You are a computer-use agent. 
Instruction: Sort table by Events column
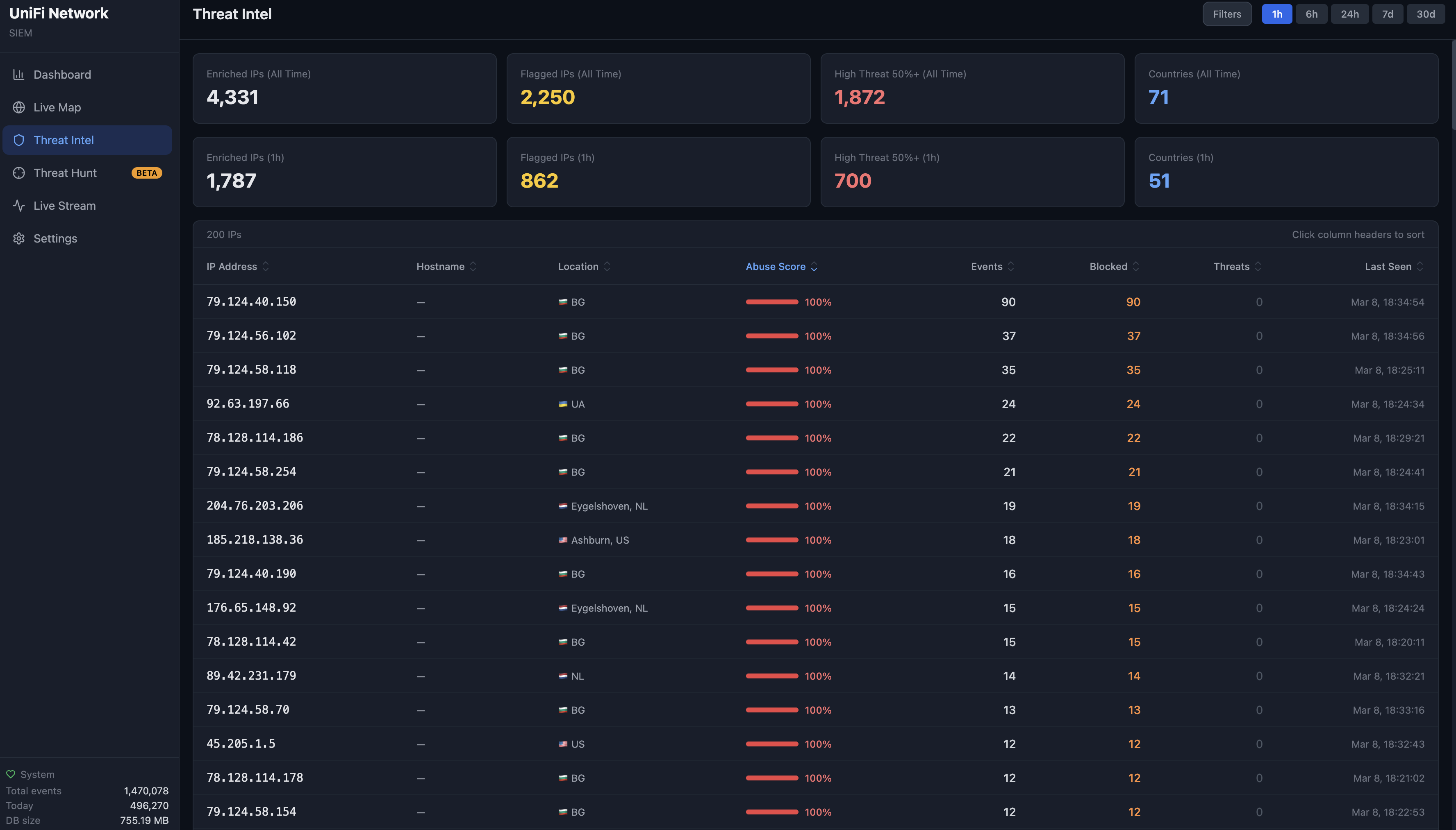pos(986,266)
